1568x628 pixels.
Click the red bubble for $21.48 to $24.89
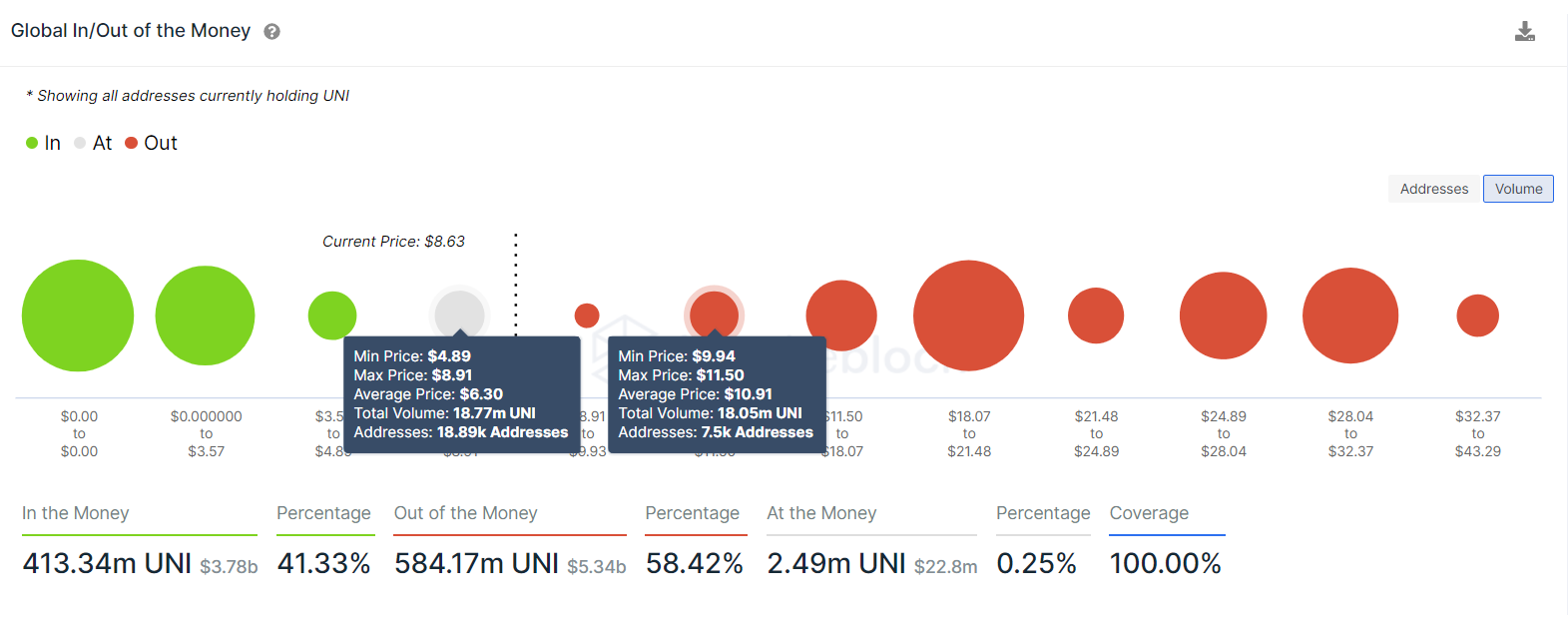1096,315
